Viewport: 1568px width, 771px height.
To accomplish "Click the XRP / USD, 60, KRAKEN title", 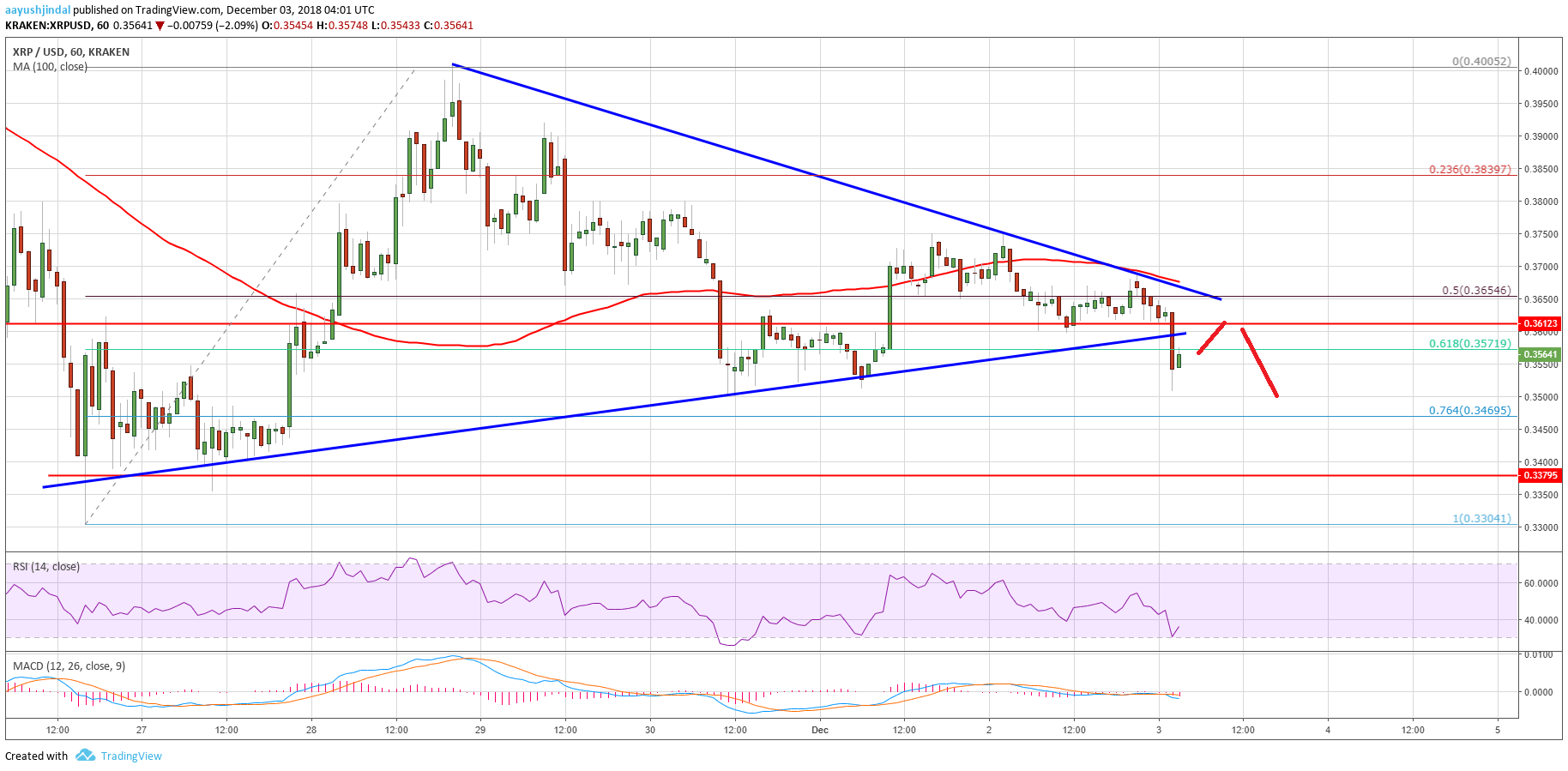I will click(71, 52).
